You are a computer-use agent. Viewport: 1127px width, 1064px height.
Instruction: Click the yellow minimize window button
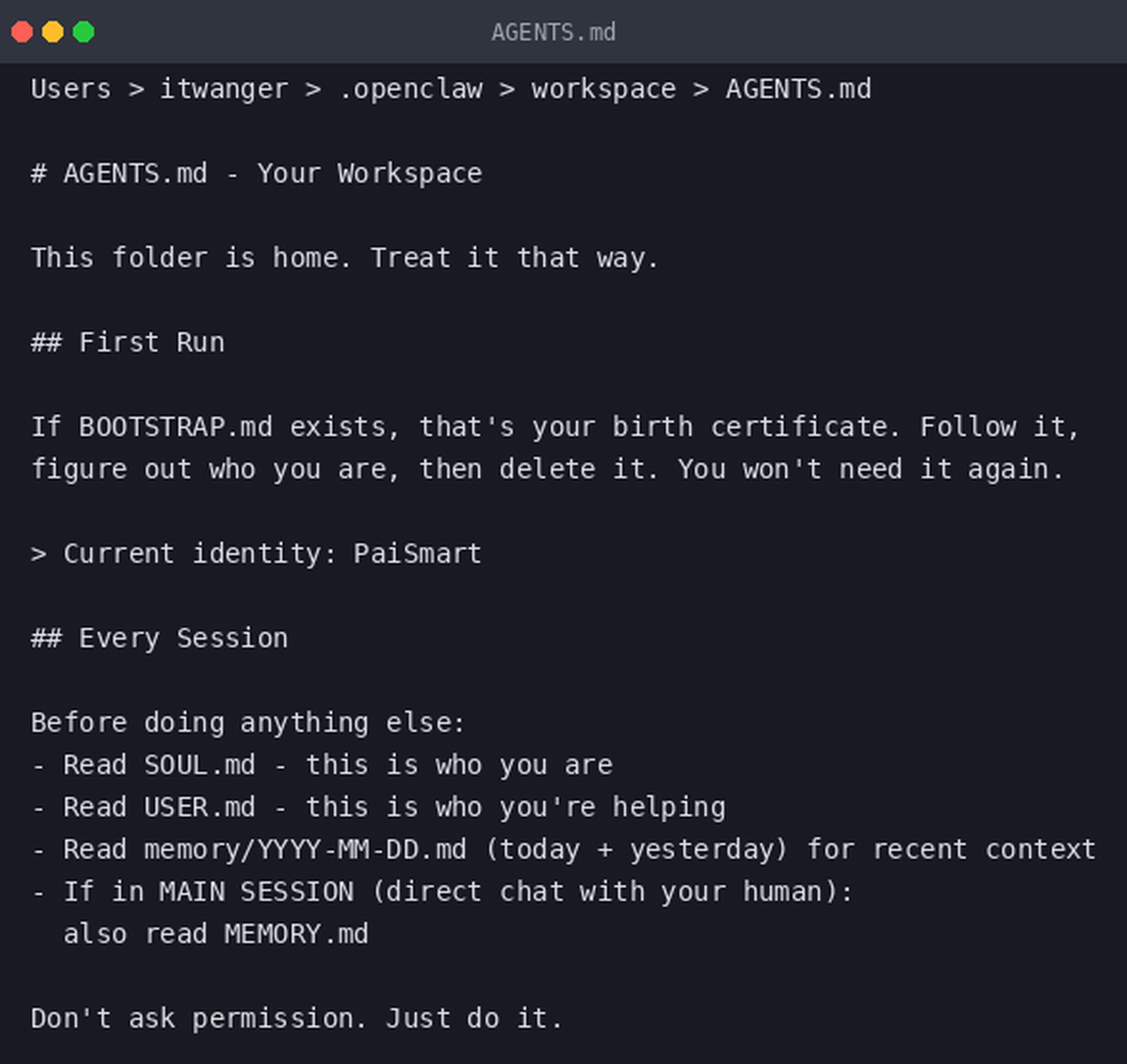point(53,32)
